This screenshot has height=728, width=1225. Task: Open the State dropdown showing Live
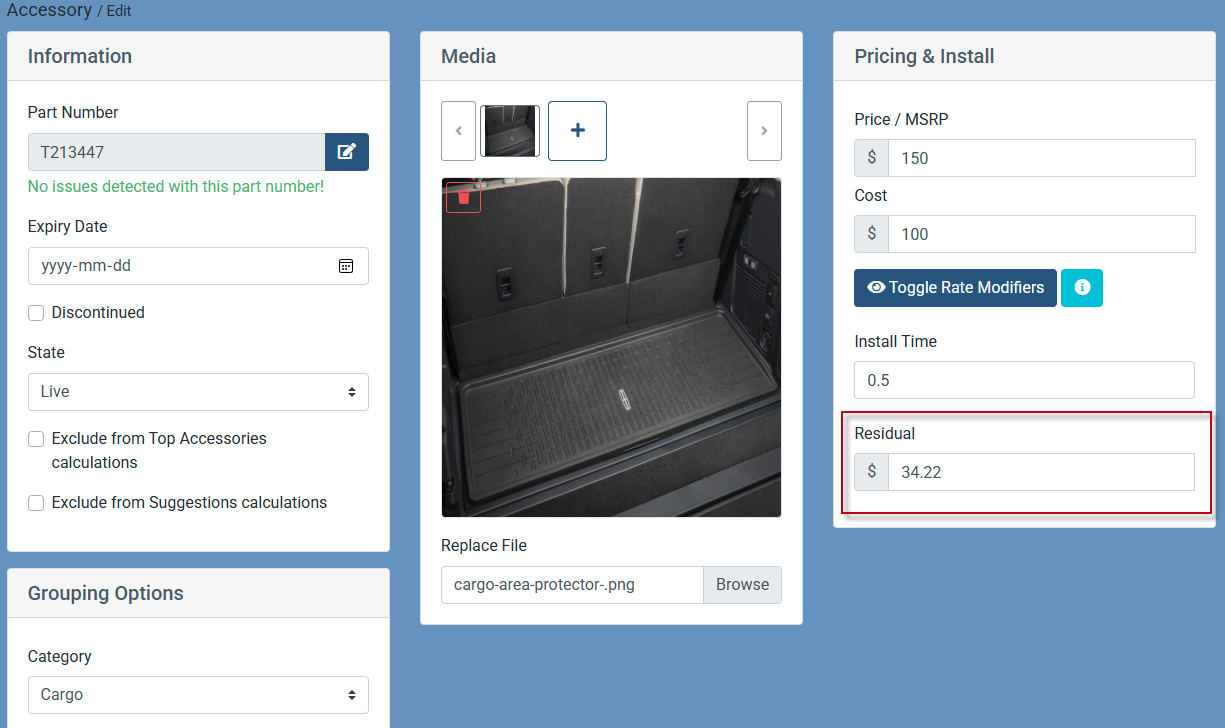198,392
